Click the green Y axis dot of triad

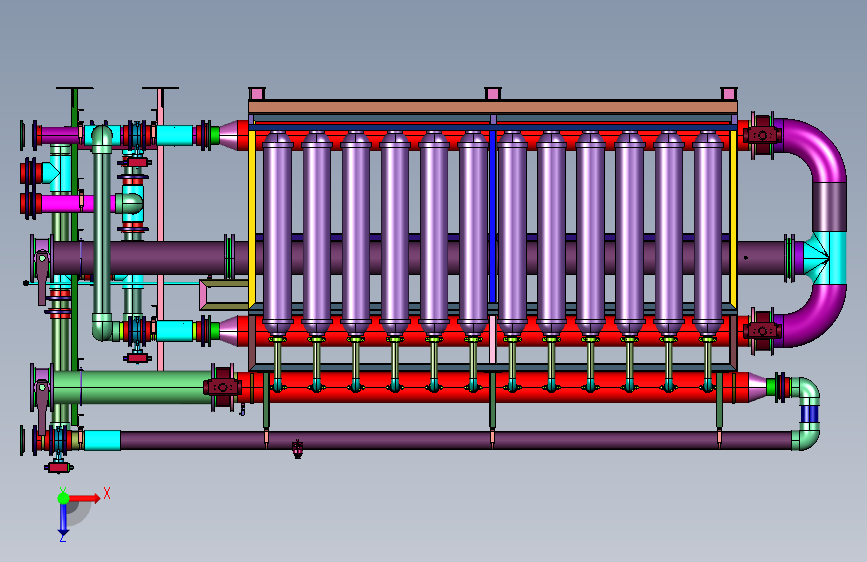click(63, 498)
